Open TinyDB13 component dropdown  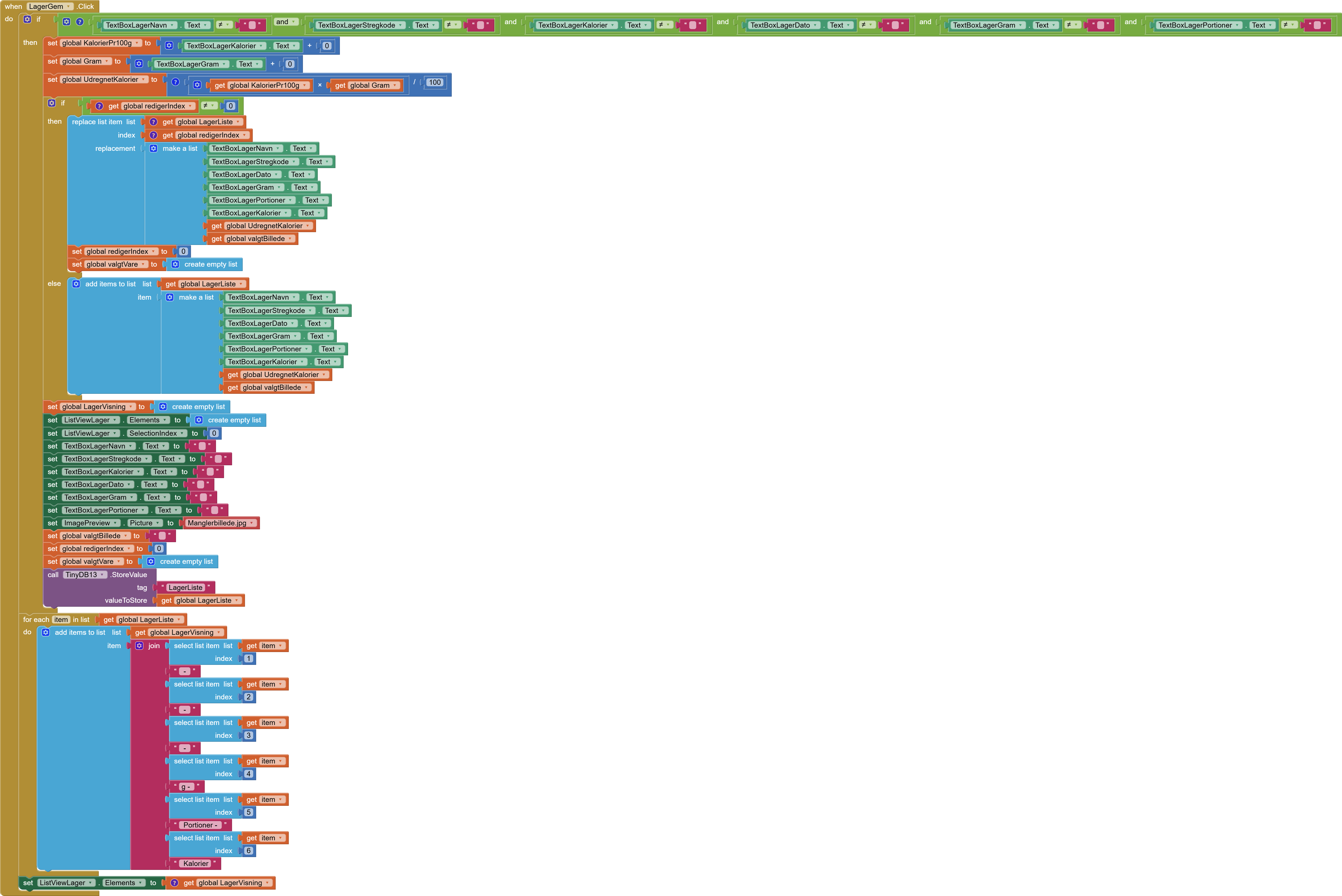tap(85, 575)
